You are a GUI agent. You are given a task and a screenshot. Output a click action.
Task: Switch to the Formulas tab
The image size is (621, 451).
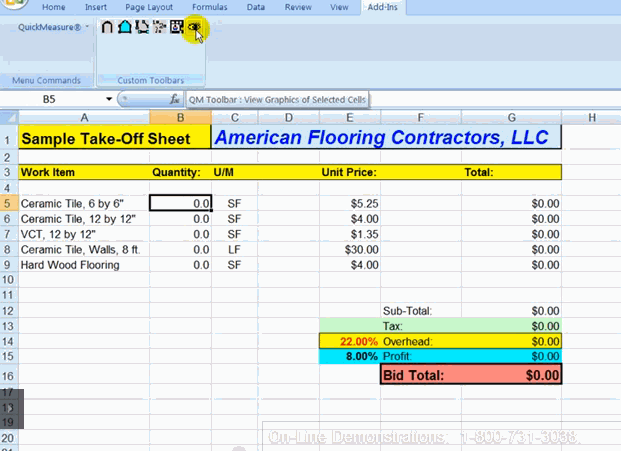tap(210, 7)
